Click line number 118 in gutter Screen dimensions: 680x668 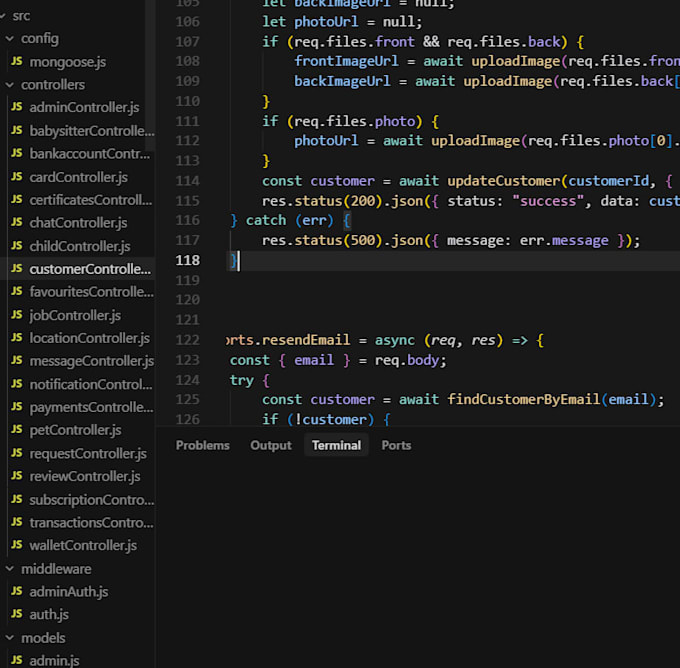tap(187, 260)
